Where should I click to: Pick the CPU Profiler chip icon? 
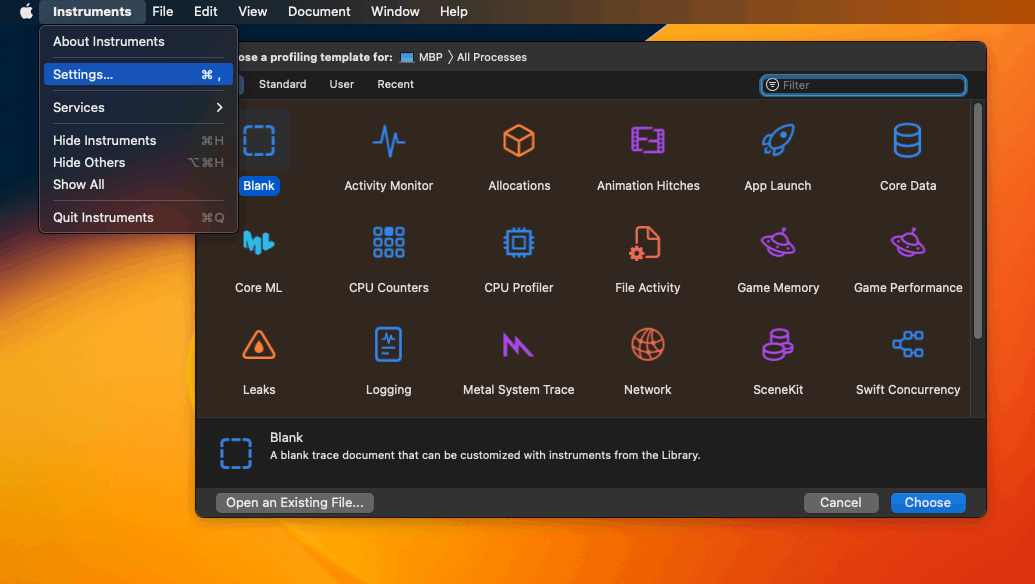coord(519,242)
